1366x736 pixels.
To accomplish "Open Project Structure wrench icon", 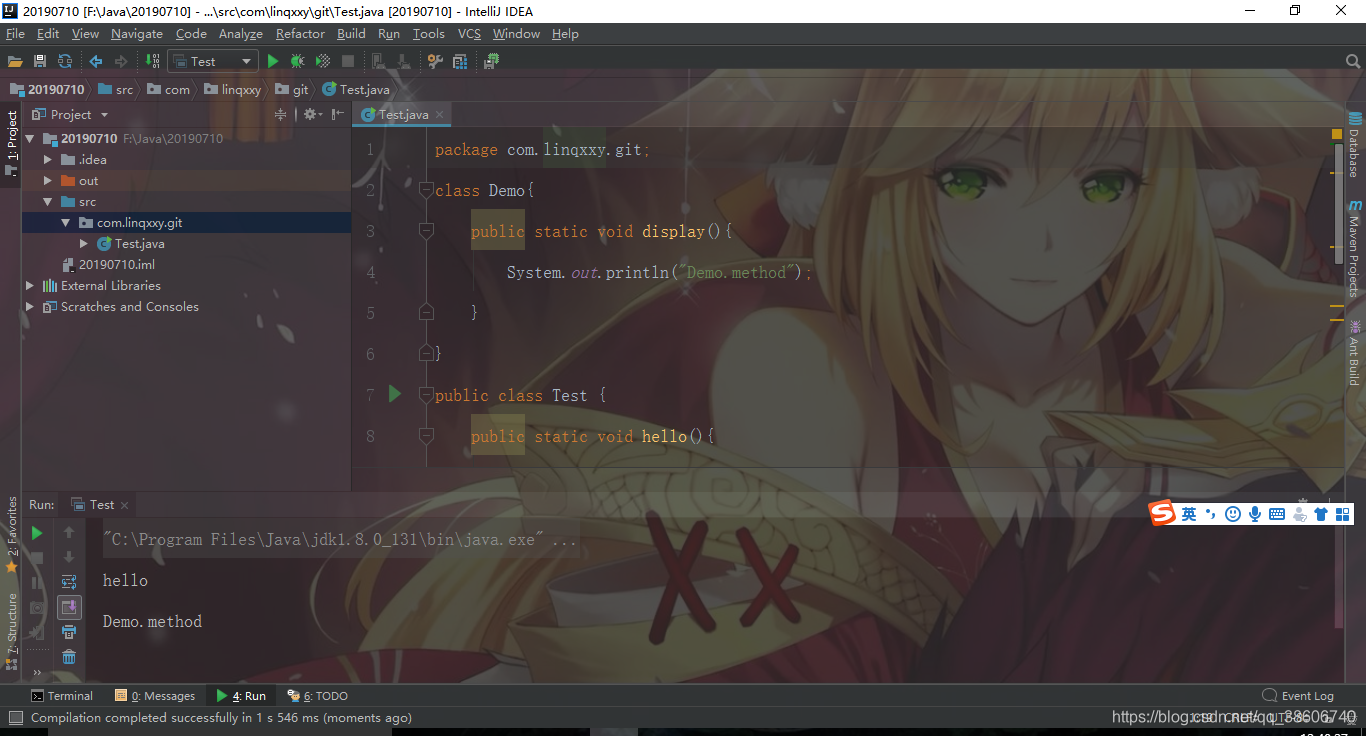I will point(434,61).
